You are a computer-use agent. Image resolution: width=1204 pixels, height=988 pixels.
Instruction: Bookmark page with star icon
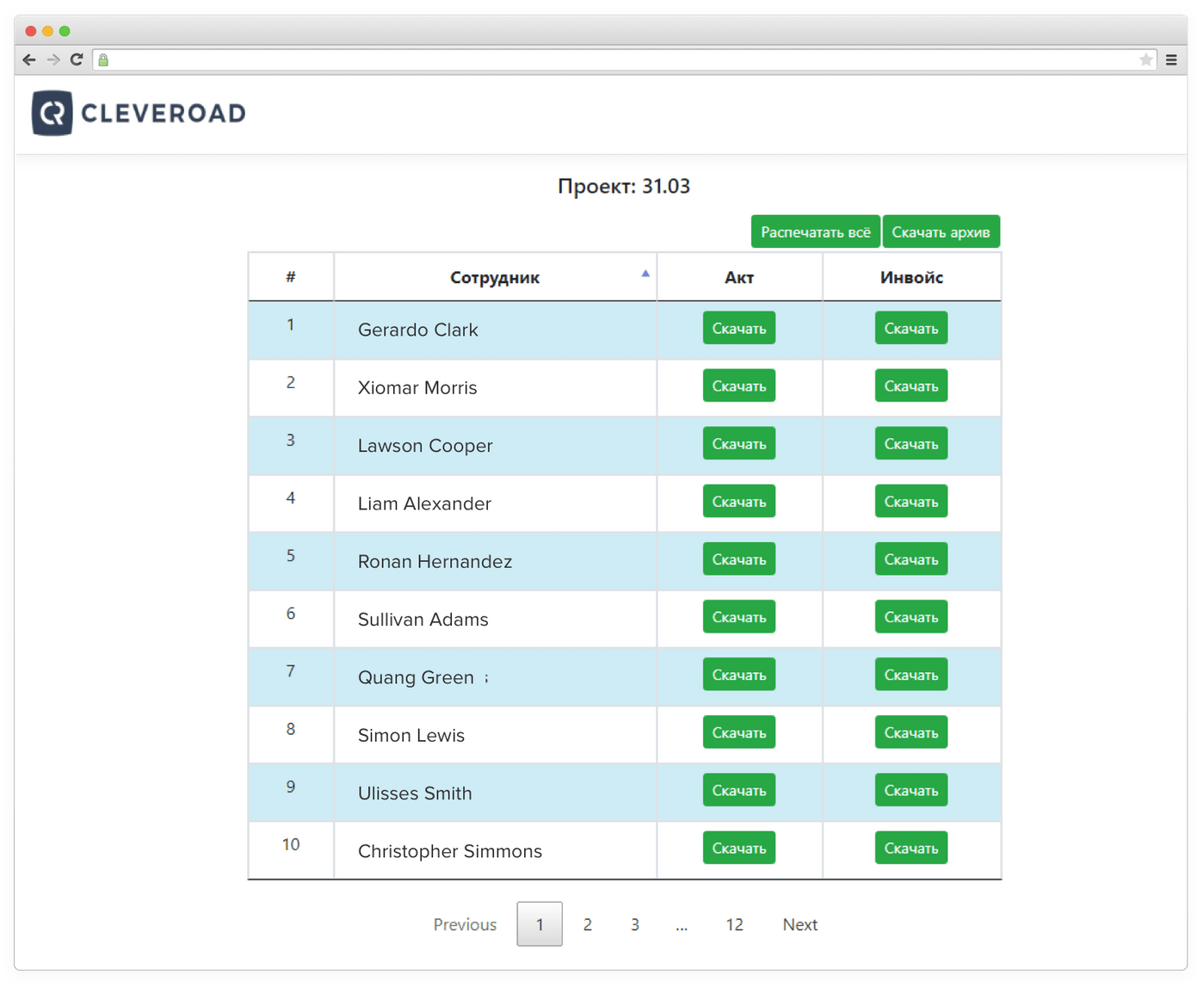tap(1145, 59)
